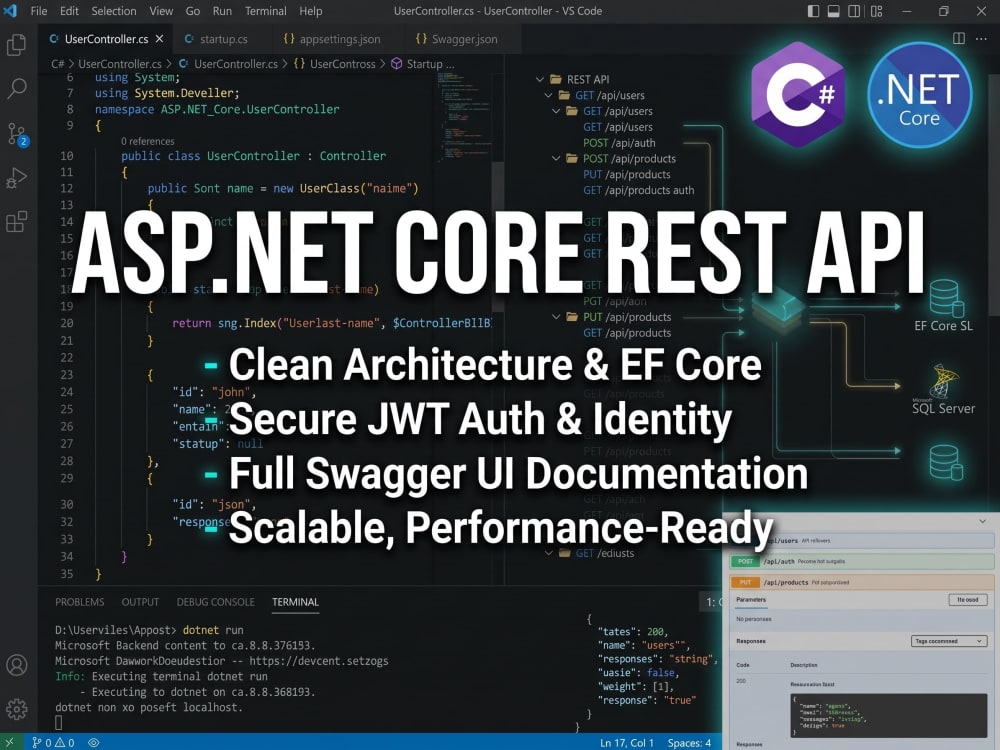Click the eye icon in status bar
The height and width of the screenshot is (750, 1000).
pyautogui.click(x=94, y=742)
